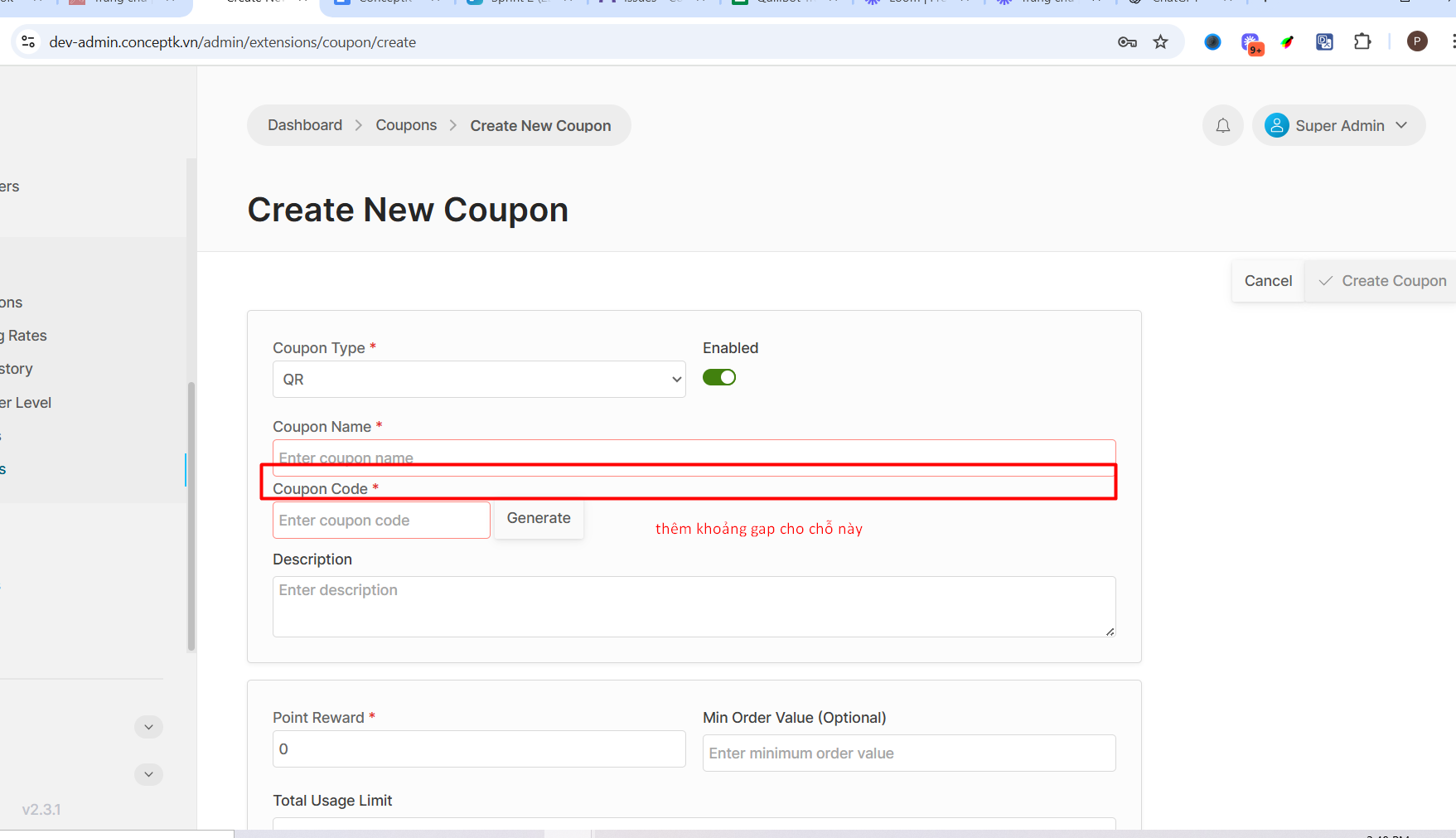Screen dimensions: 1456x838
Task: Click the notification bell icon
Action: [x=1222, y=126]
